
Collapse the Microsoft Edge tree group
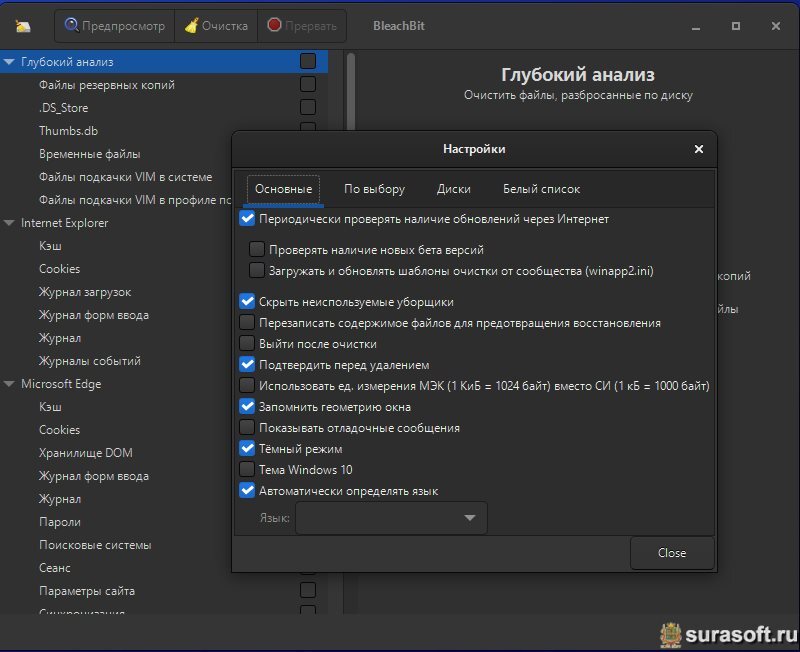10,384
